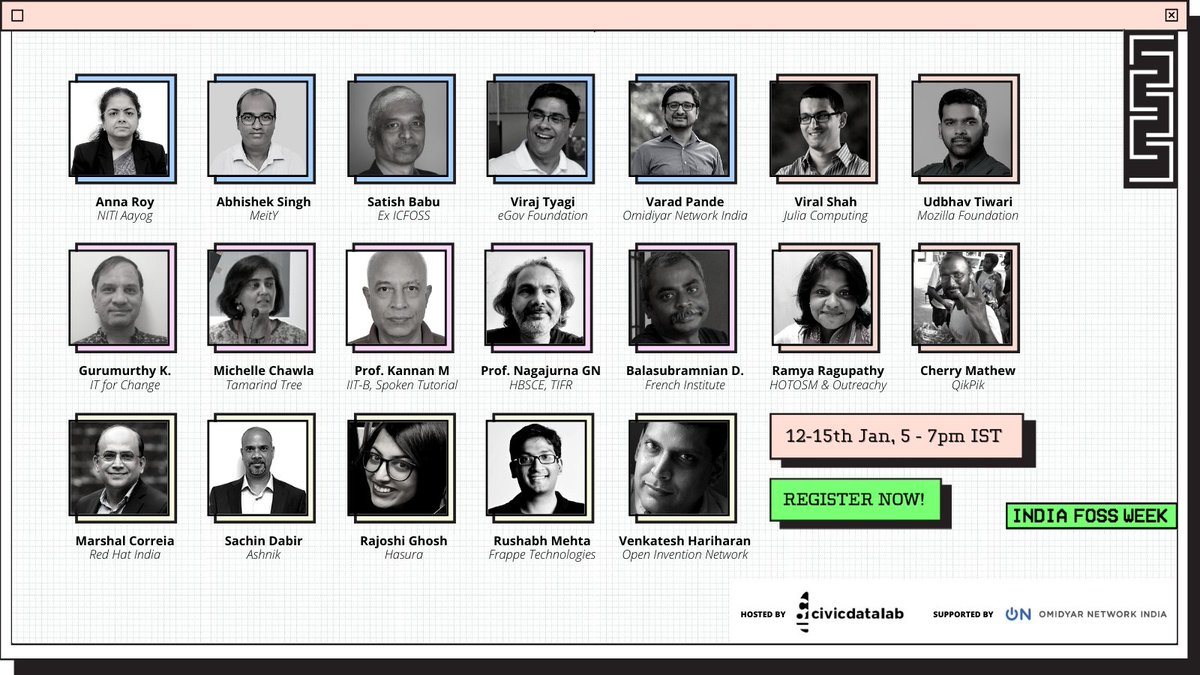This screenshot has width=1200, height=675.
Task: Click the name text 'Gurumurthy K.'
Action: (x=125, y=370)
